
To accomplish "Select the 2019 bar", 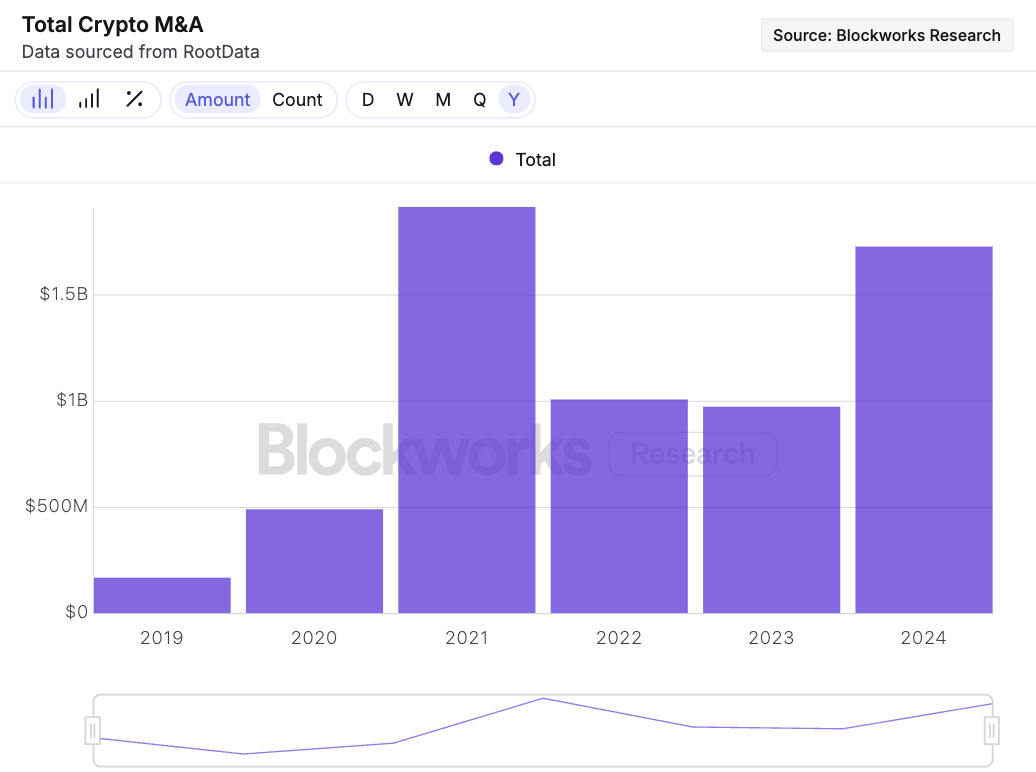I will point(162,595).
